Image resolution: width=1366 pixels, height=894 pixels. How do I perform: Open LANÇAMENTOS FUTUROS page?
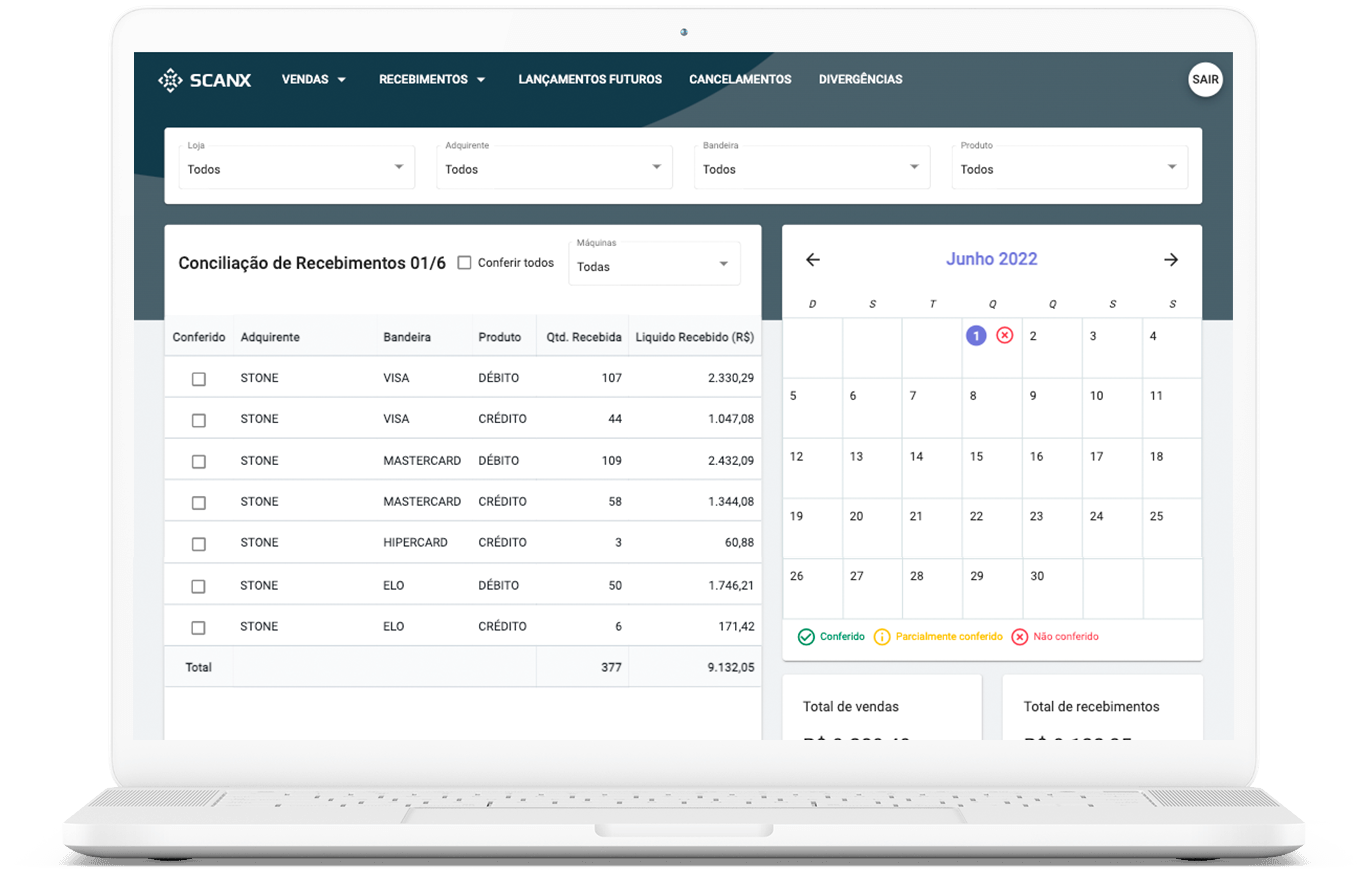(x=590, y=80)
